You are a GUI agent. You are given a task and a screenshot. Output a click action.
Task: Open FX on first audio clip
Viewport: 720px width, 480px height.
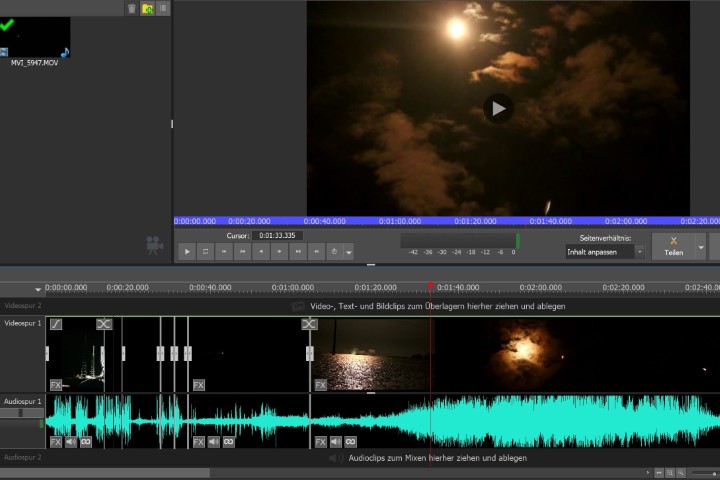click(x=56, y=441)
